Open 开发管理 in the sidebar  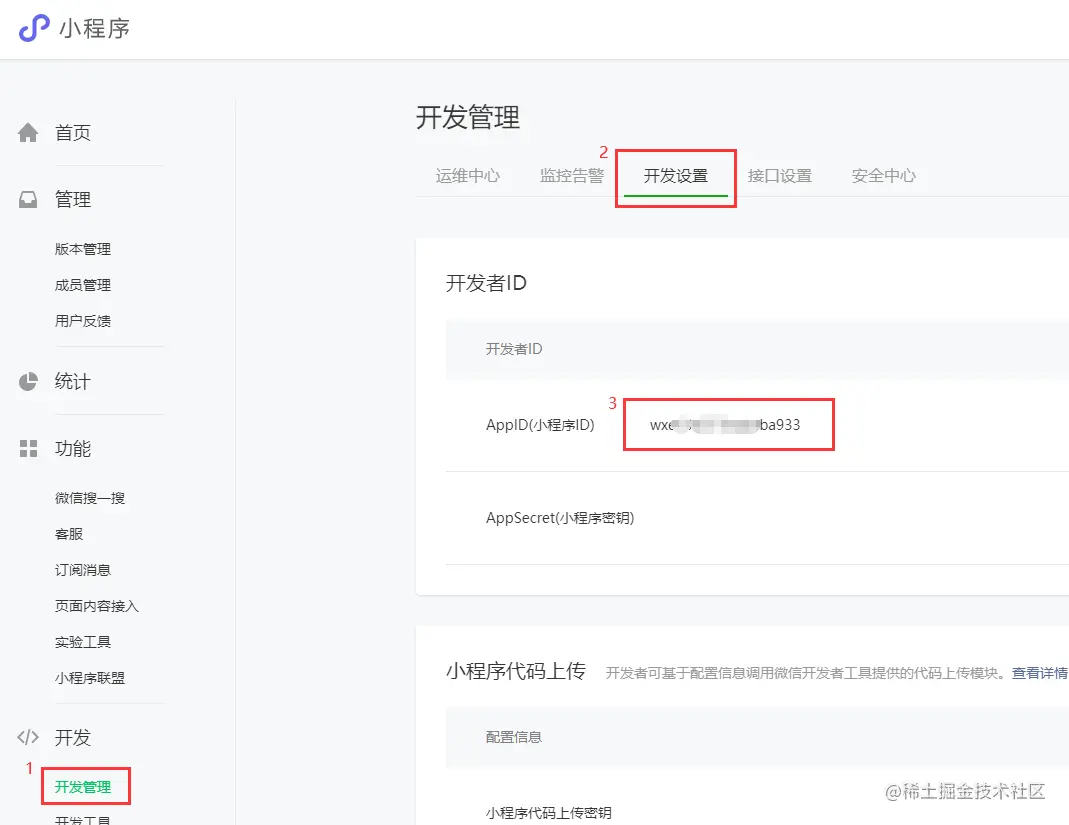[x=83, y=787]
